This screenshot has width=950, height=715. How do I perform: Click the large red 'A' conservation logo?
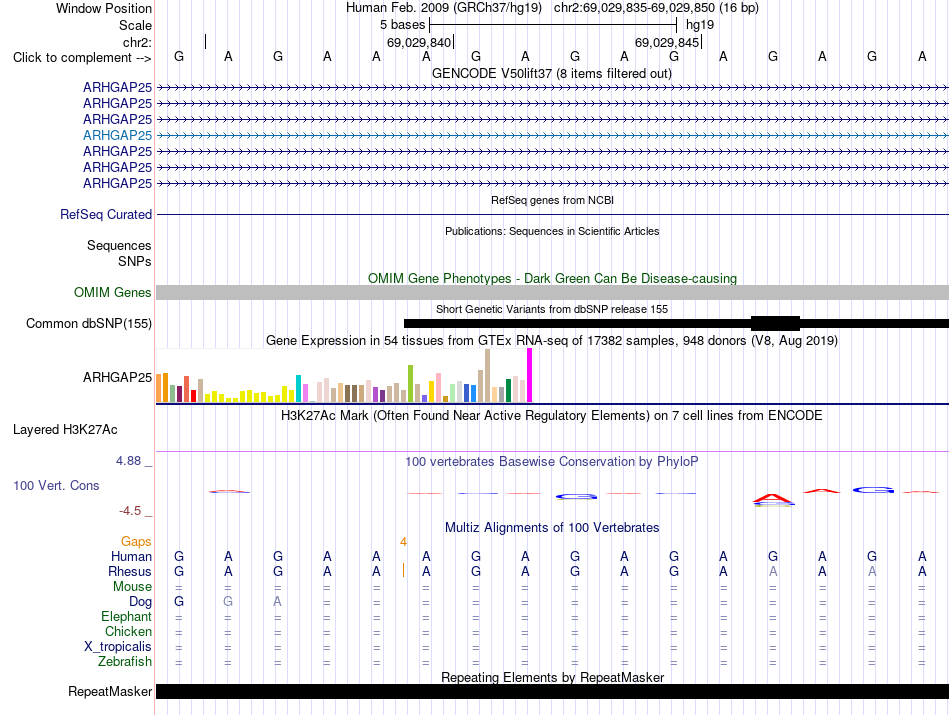pos(773,499)
